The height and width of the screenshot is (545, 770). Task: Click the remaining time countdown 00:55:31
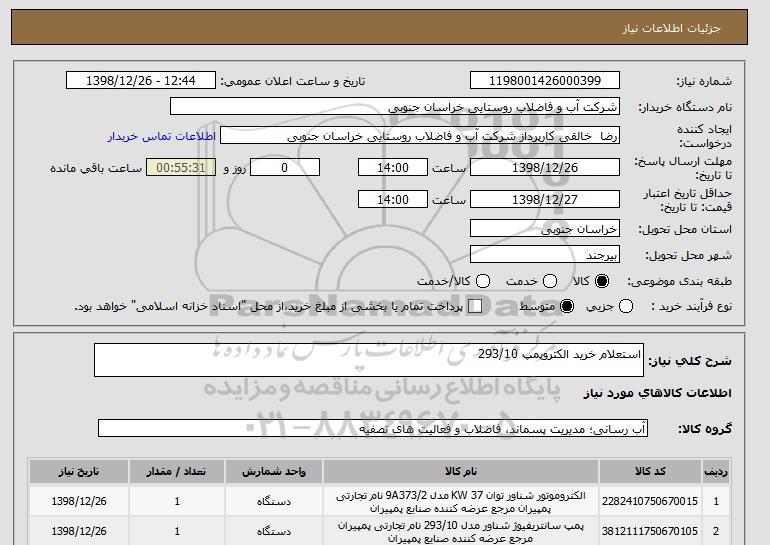181,167
